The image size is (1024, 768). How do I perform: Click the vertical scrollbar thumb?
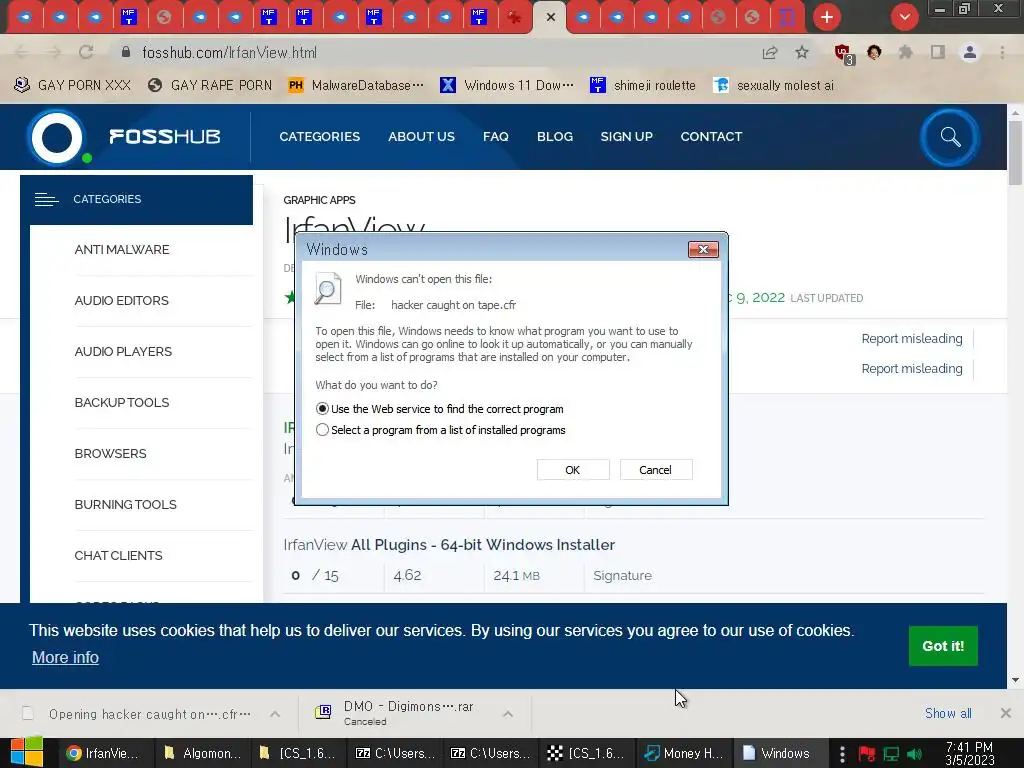(x=1015, y=152)
